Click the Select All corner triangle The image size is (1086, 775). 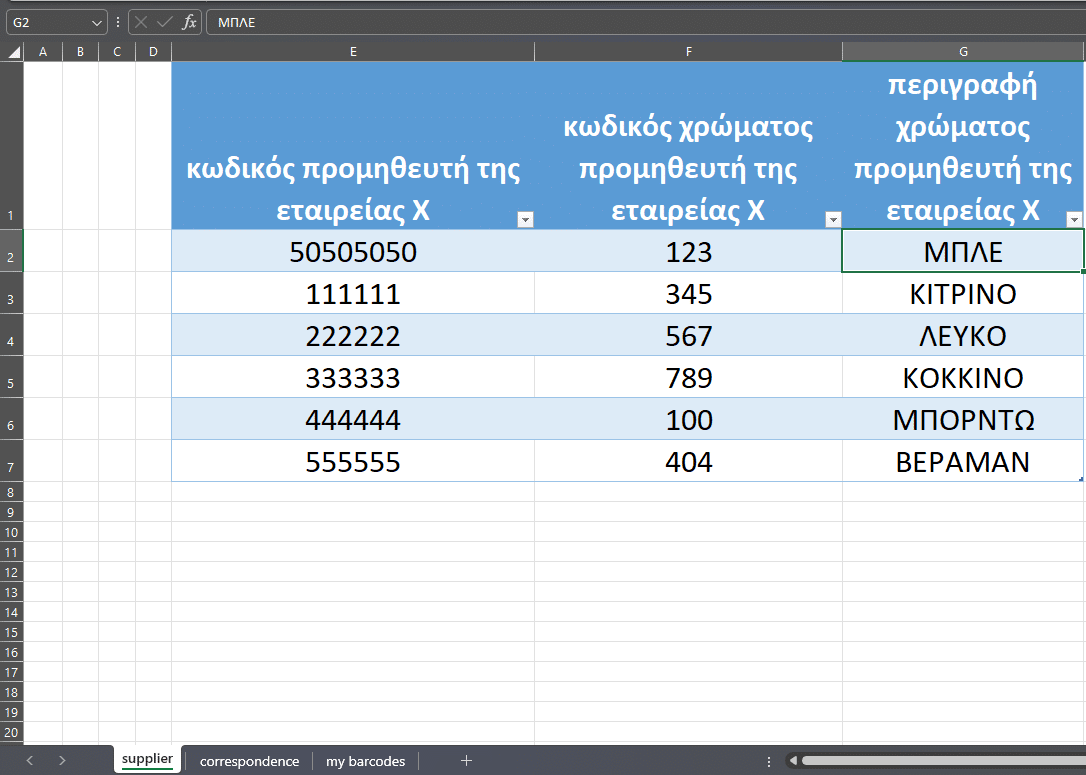click(x=13, y=52)
